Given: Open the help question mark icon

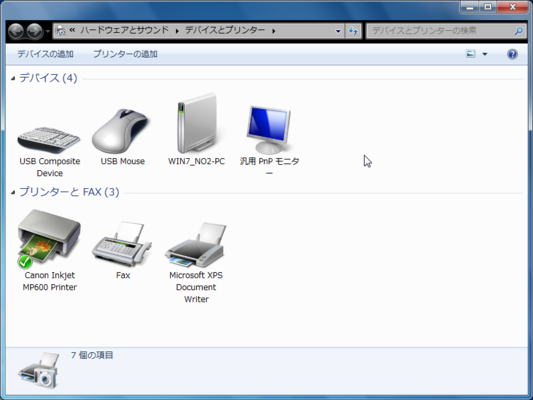Looking at the screenshot, I should (512, 54).
